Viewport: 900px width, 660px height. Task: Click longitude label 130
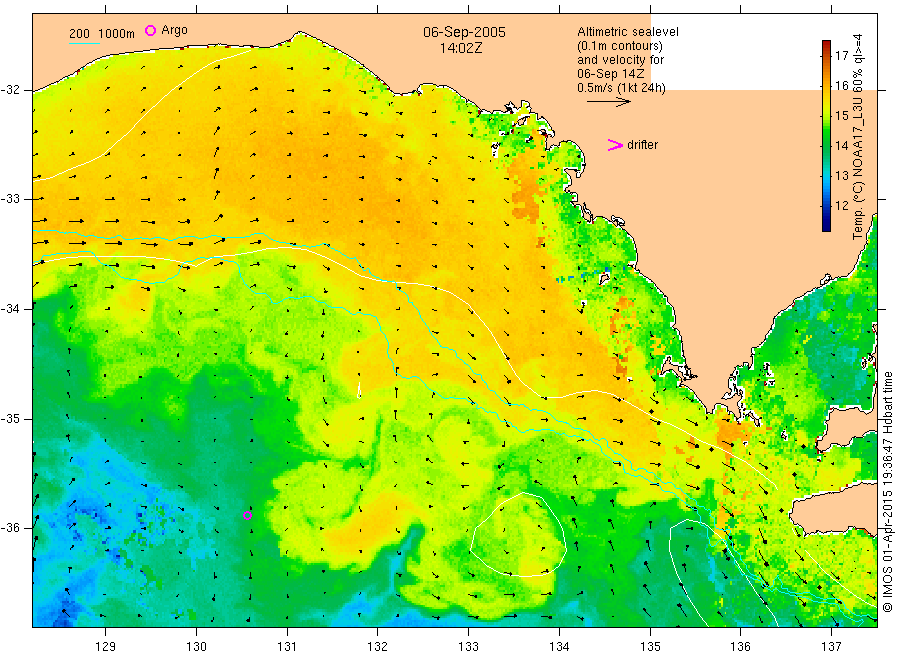point(196,647)
